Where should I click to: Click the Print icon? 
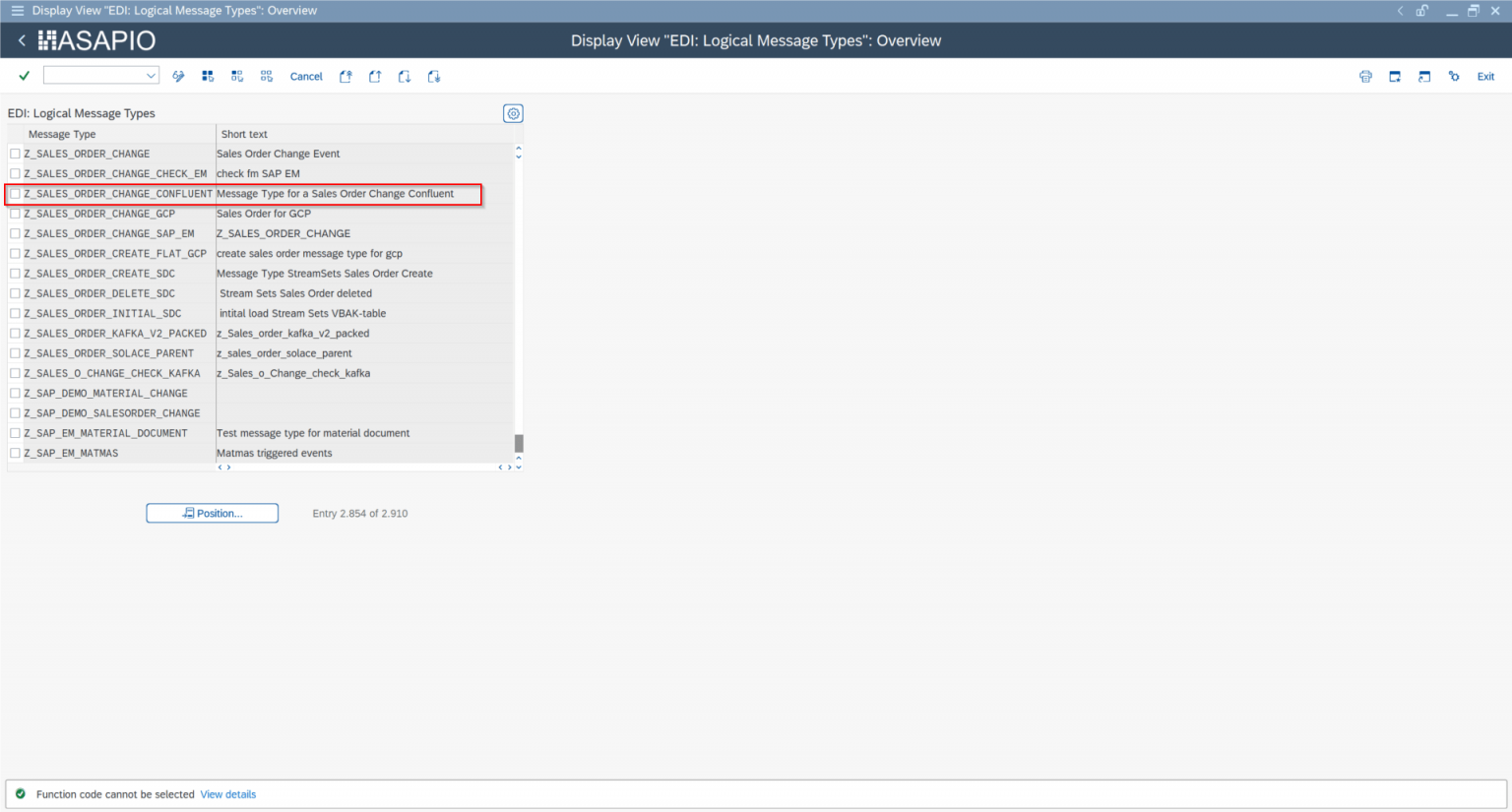pyautogui.click(x=1365, y=76)
